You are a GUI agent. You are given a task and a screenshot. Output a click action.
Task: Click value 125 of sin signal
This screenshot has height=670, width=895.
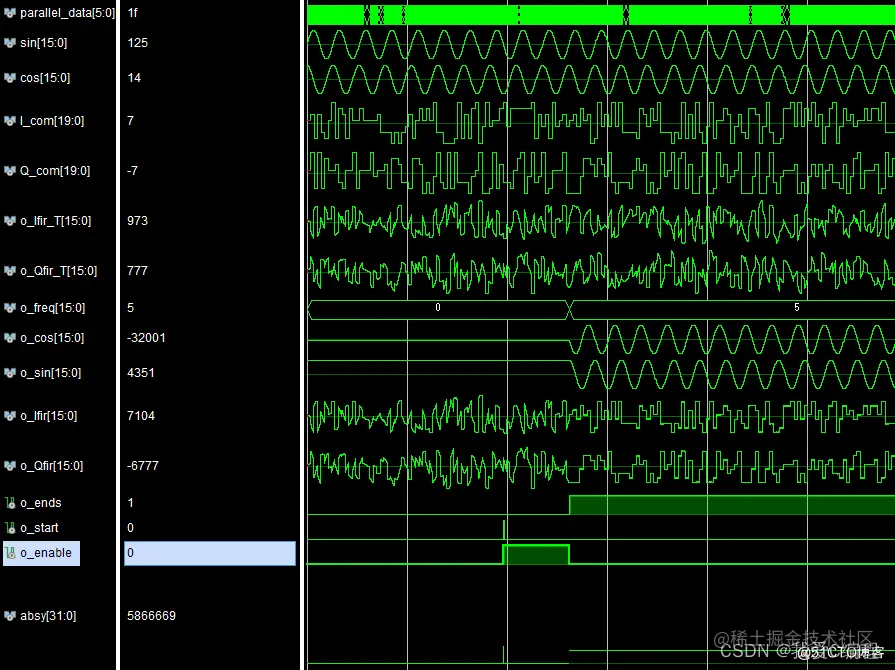[138, 43]
